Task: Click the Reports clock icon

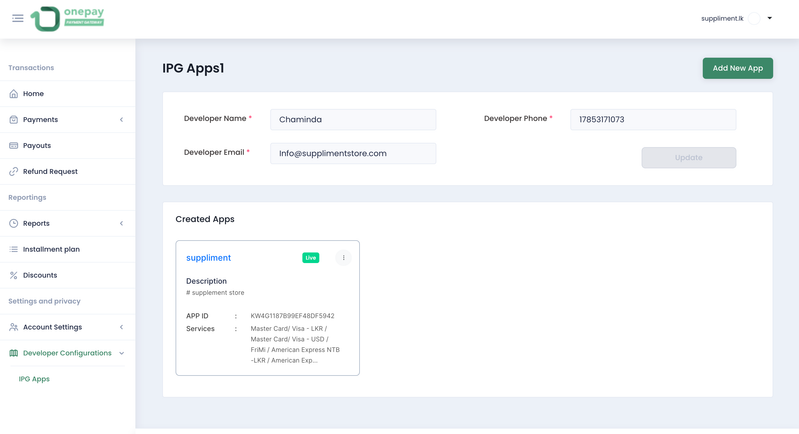Action: coord(14,224)
